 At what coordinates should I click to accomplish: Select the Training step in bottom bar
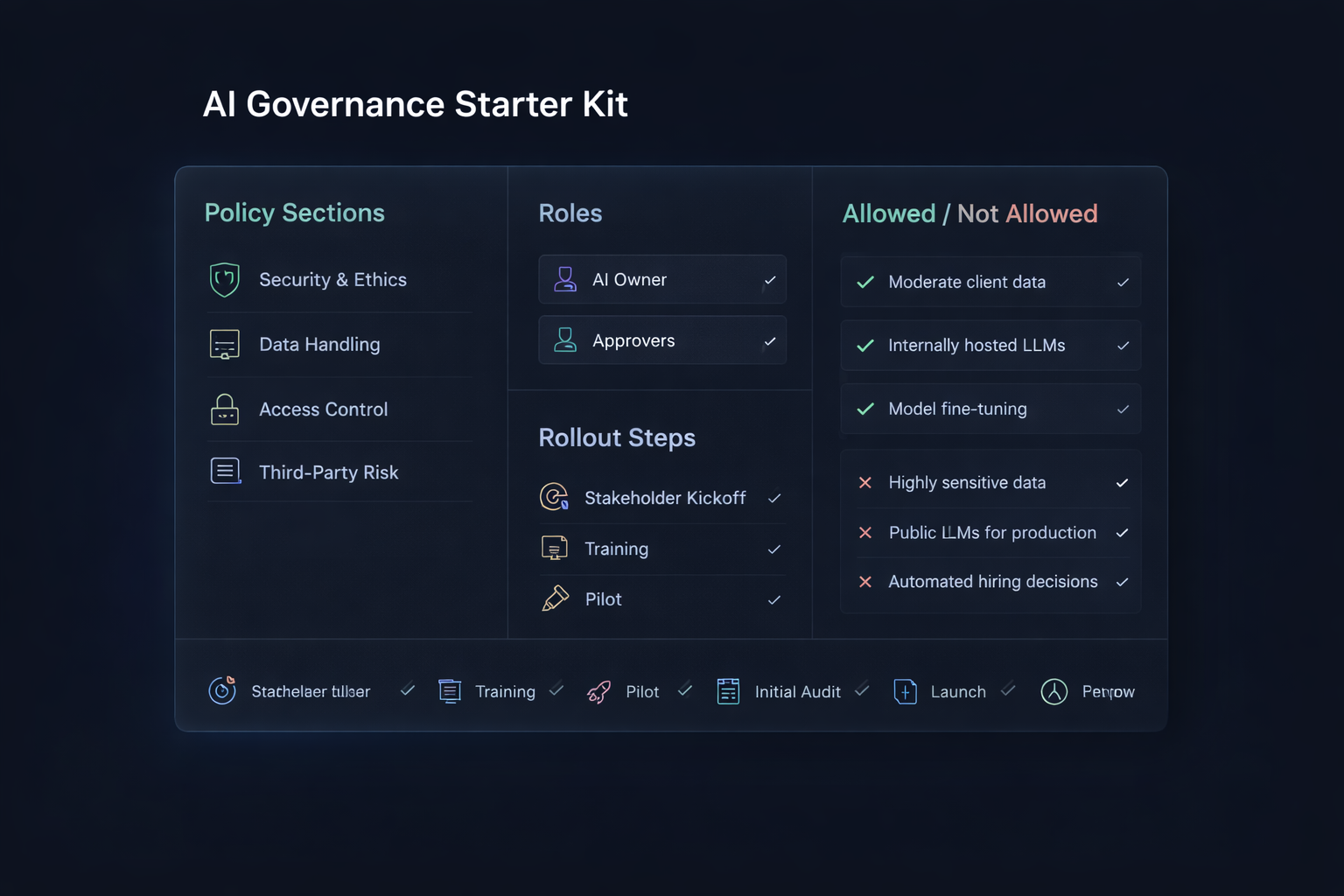pyautogui.click(x=505, y=692)
